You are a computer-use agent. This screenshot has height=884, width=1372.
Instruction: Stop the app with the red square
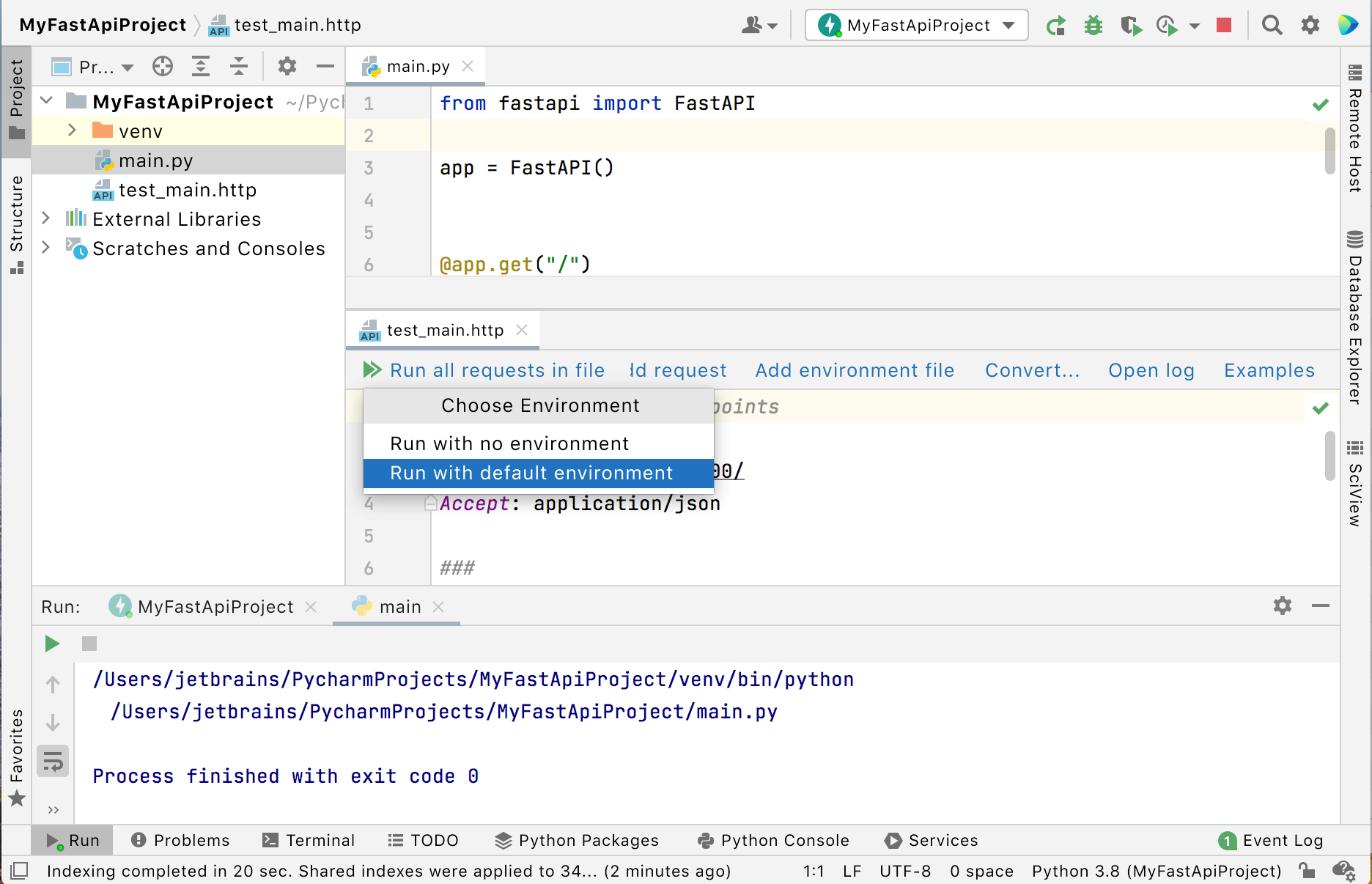(x=1222, y=24)
